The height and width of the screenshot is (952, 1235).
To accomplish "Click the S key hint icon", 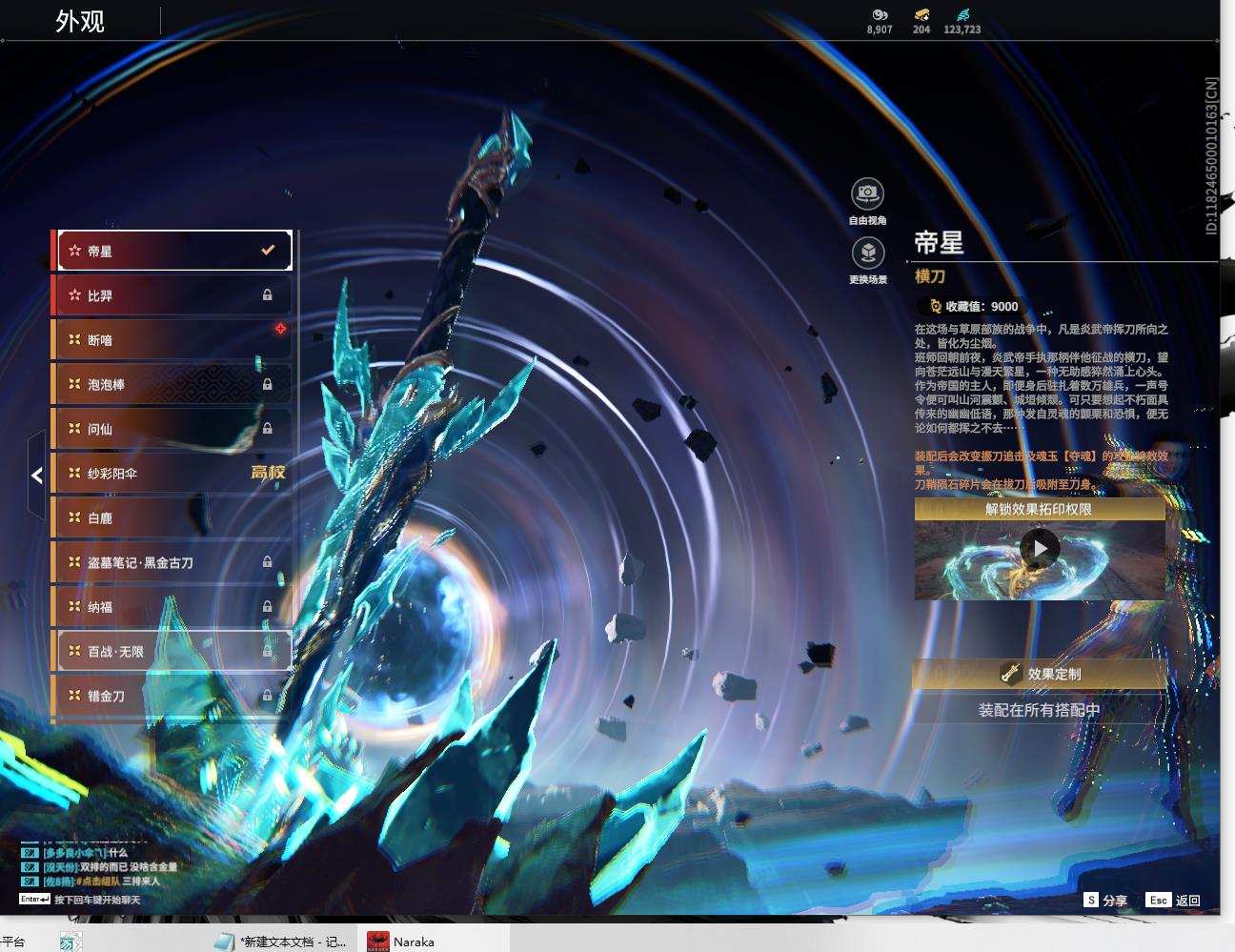I will click(x=1091, y=900).
